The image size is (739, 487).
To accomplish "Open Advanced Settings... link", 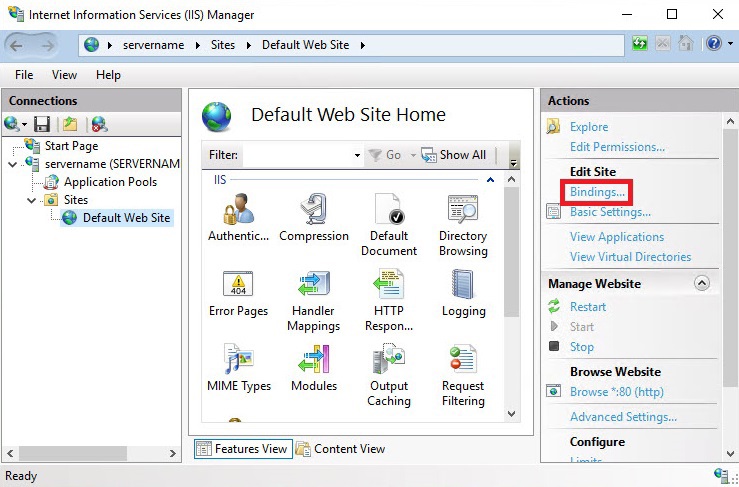I will click(624, 417).
